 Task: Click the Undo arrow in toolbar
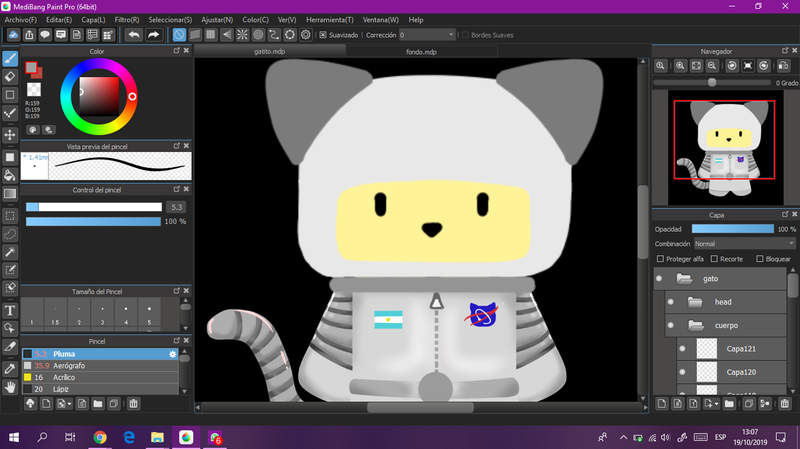tap(133, 35)
